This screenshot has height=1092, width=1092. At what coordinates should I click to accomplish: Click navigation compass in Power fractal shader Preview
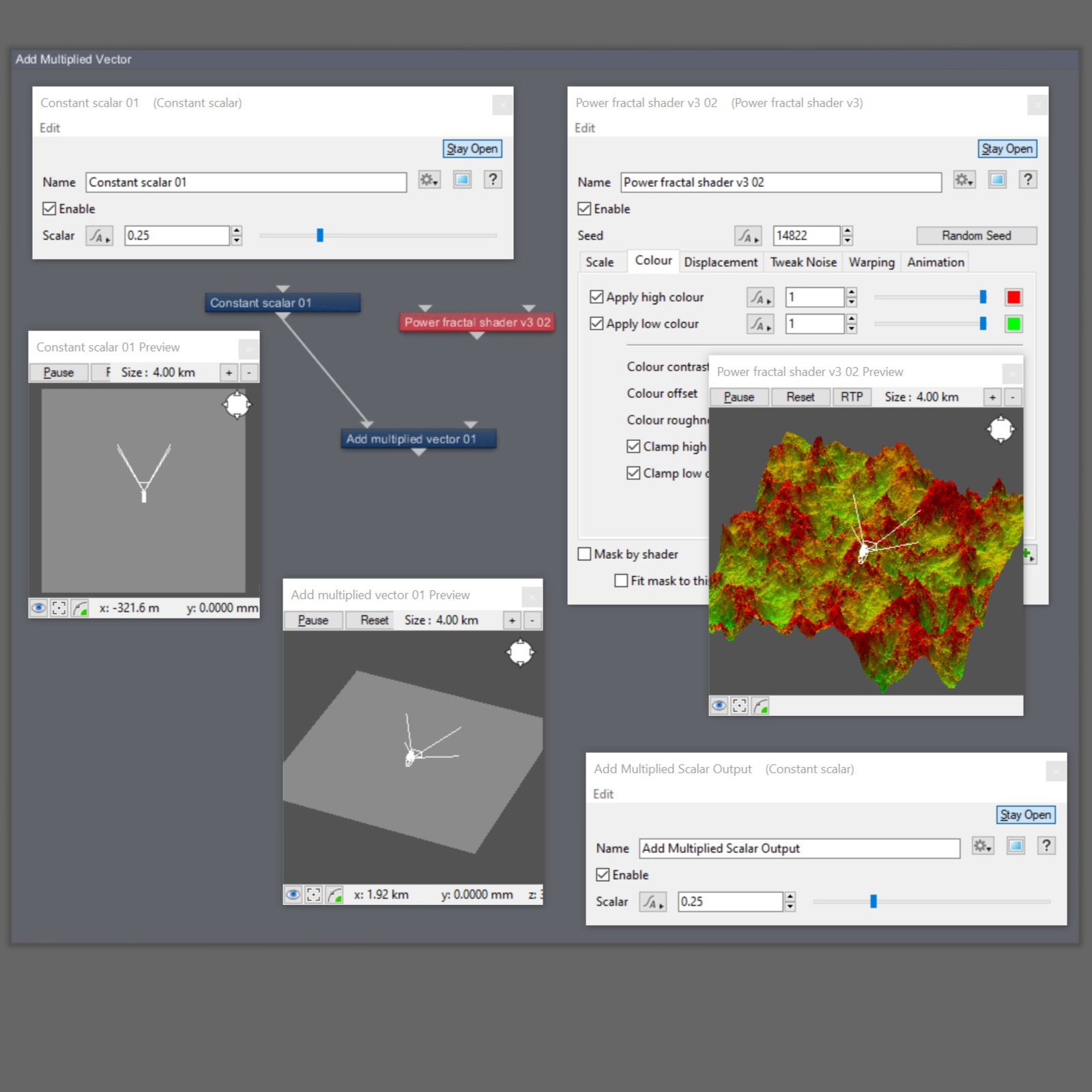[1001, 429]
